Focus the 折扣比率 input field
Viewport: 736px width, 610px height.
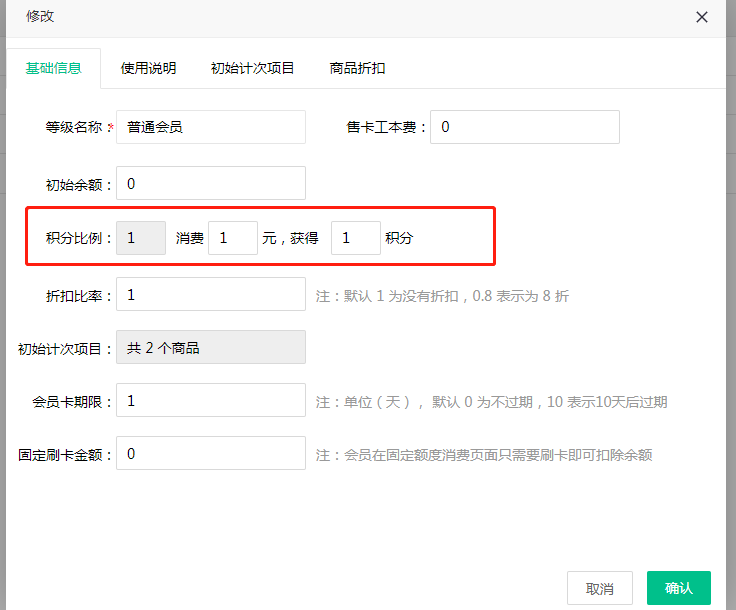coord(210,295)
